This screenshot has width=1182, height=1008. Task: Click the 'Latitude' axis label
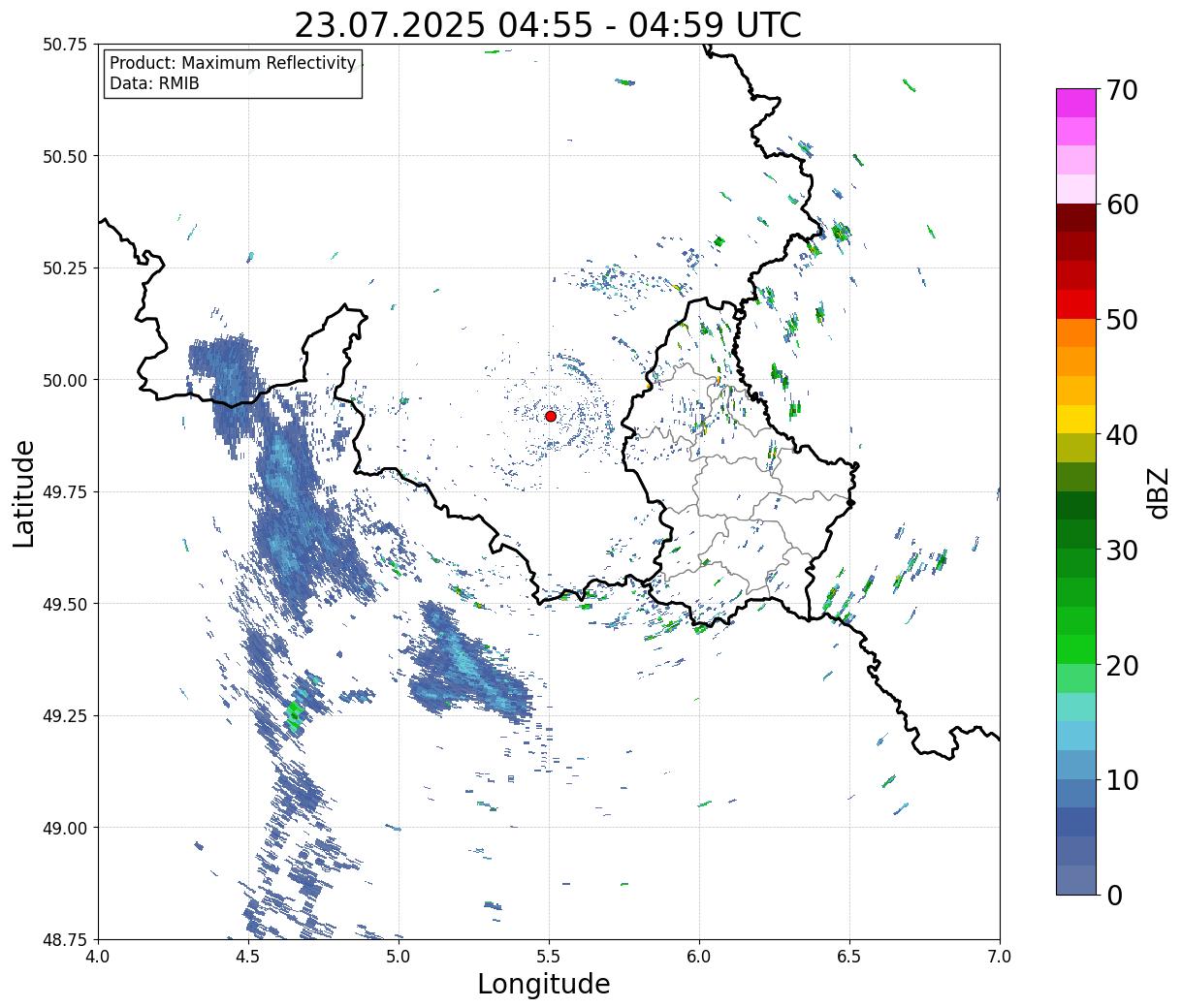[x=24, y=493]
